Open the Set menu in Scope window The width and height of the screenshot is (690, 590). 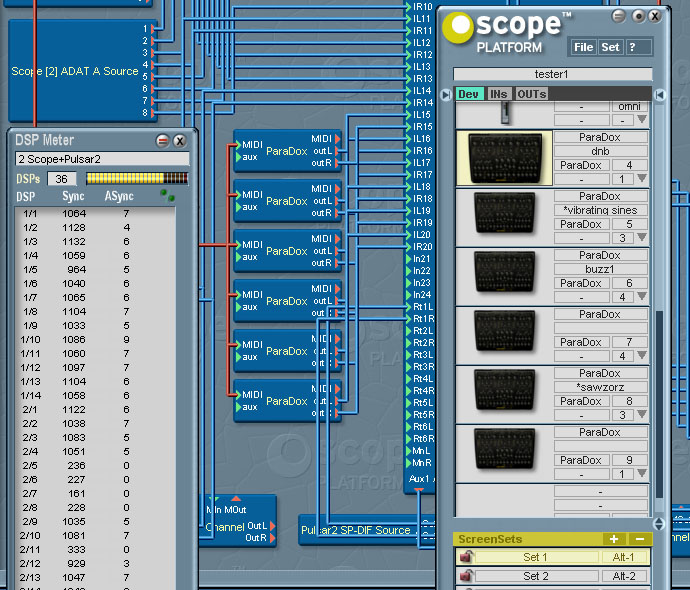point(610,47)
